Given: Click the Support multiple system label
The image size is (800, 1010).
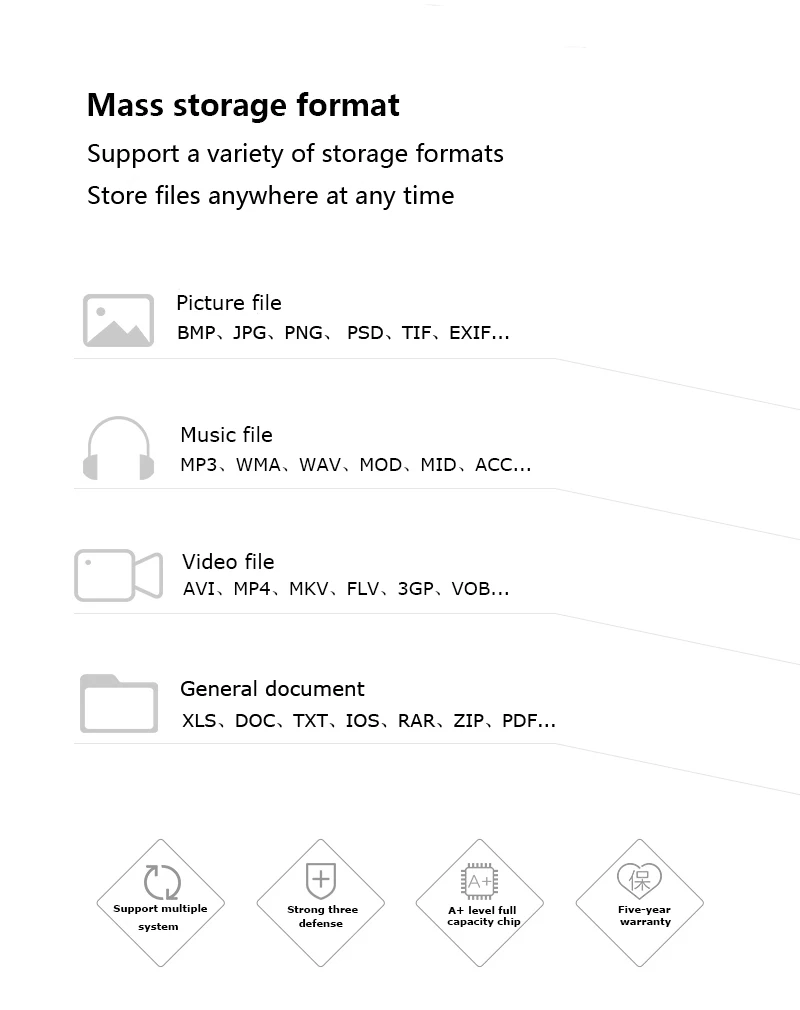Looking at the screenshot, I should (160, 917).
